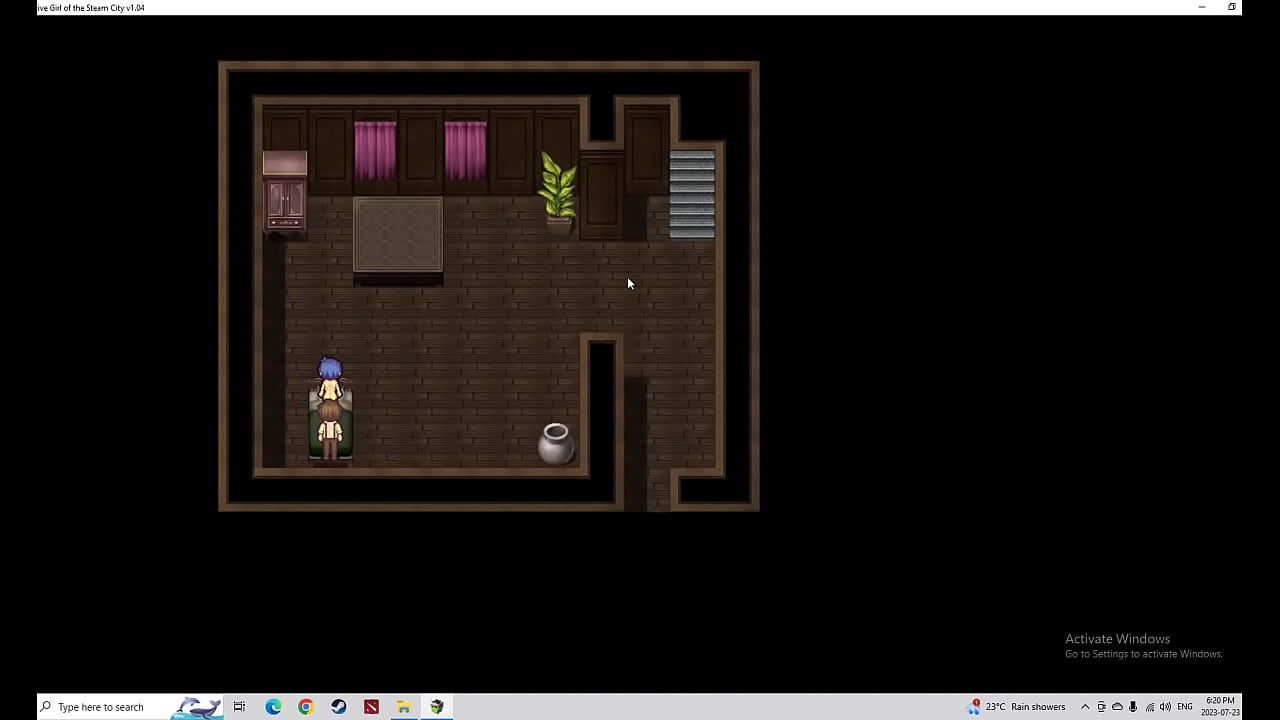This screenshot has height=720, width=1280.
Task: Click the stone staircase in the game
Action: (x=692, y=195)
